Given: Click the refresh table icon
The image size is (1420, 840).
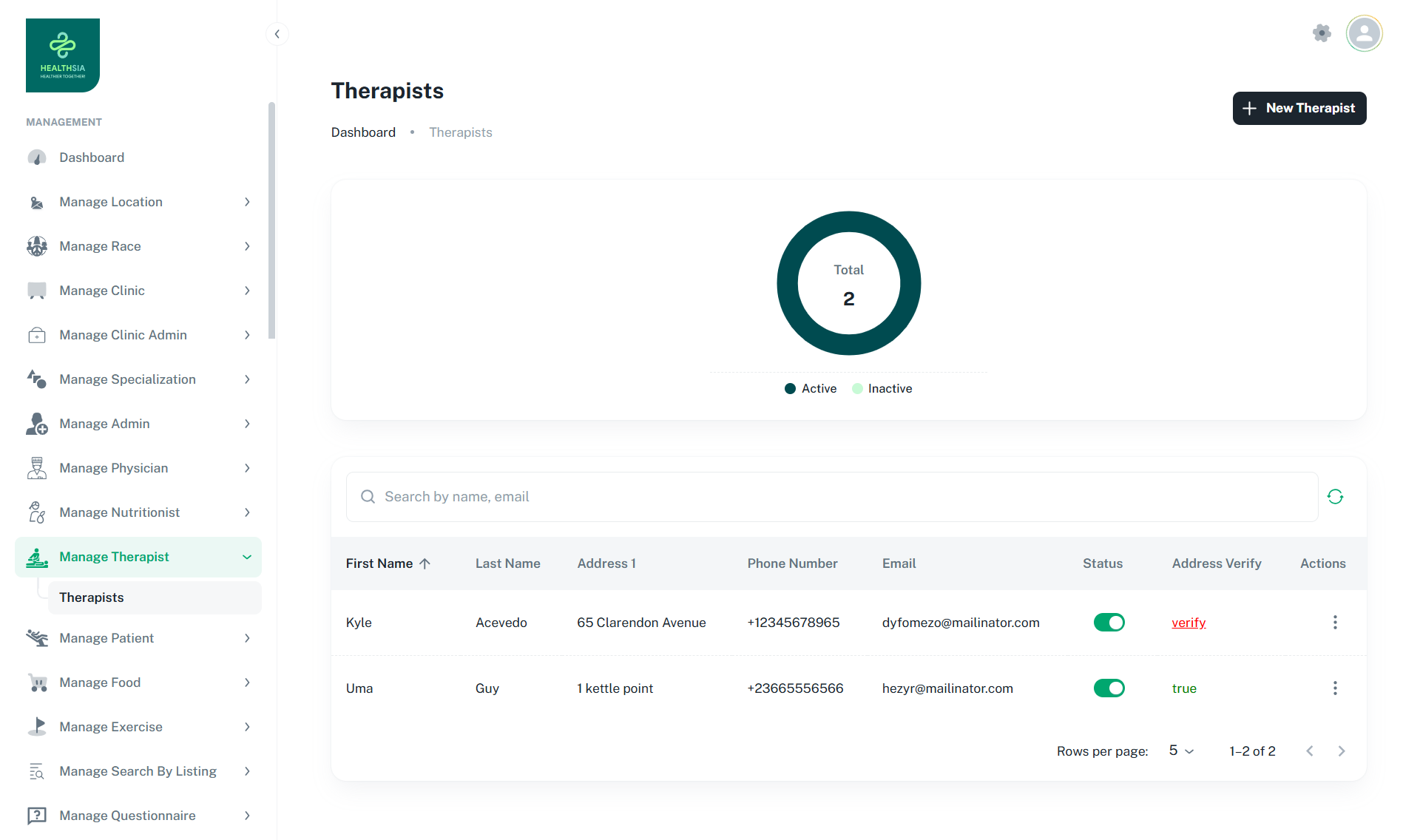Looking at the screenshot, I should coord(1335,497).
